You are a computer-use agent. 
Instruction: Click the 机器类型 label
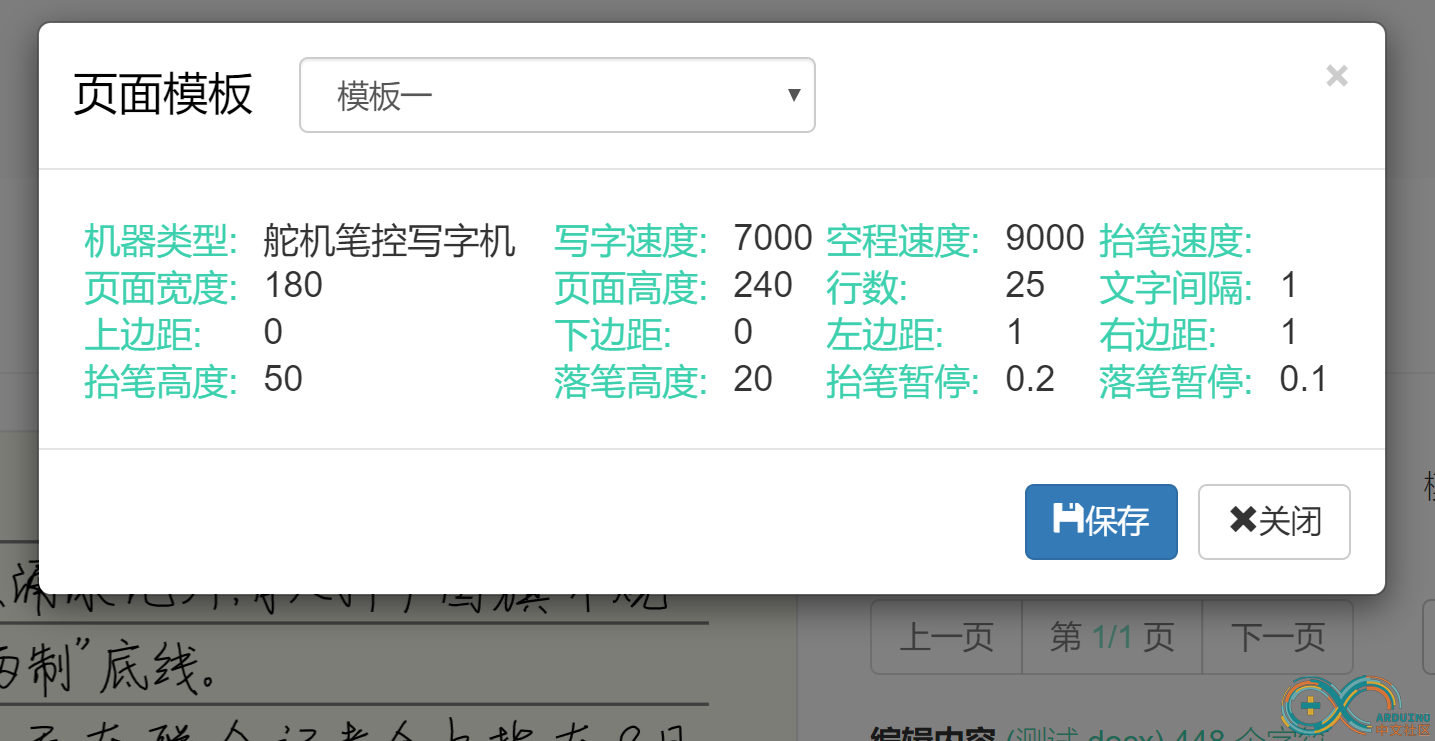tap(161, 241)
